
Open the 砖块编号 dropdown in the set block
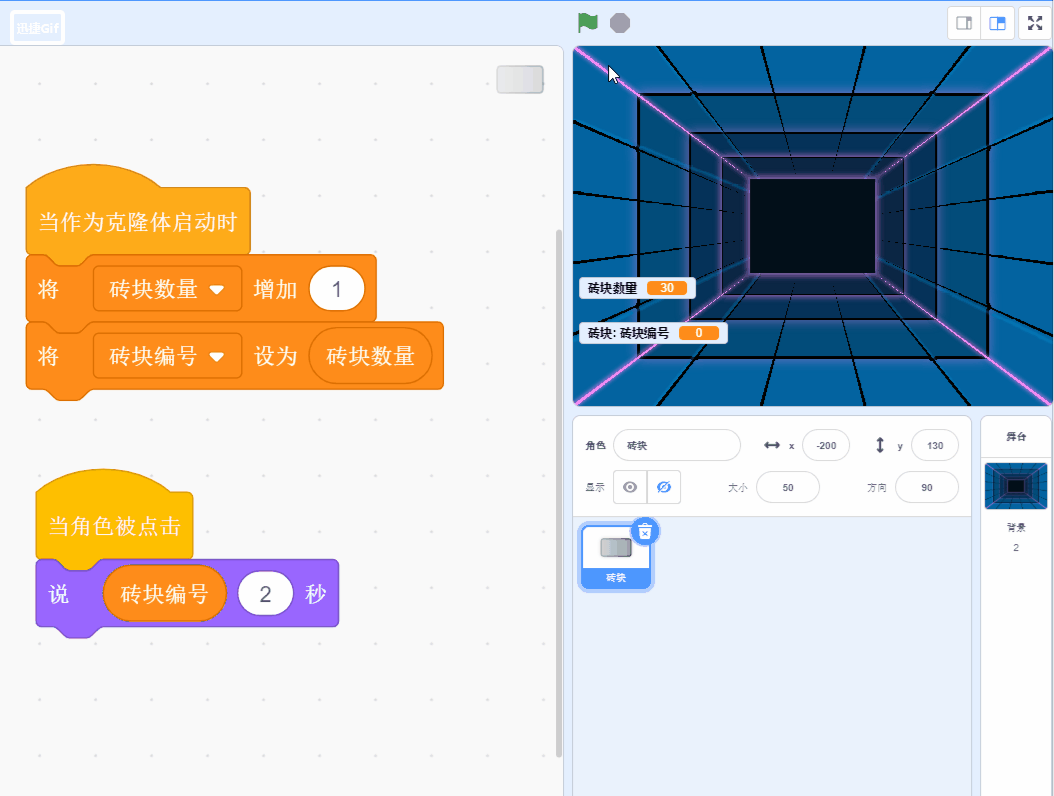click(x=167, y=355)
